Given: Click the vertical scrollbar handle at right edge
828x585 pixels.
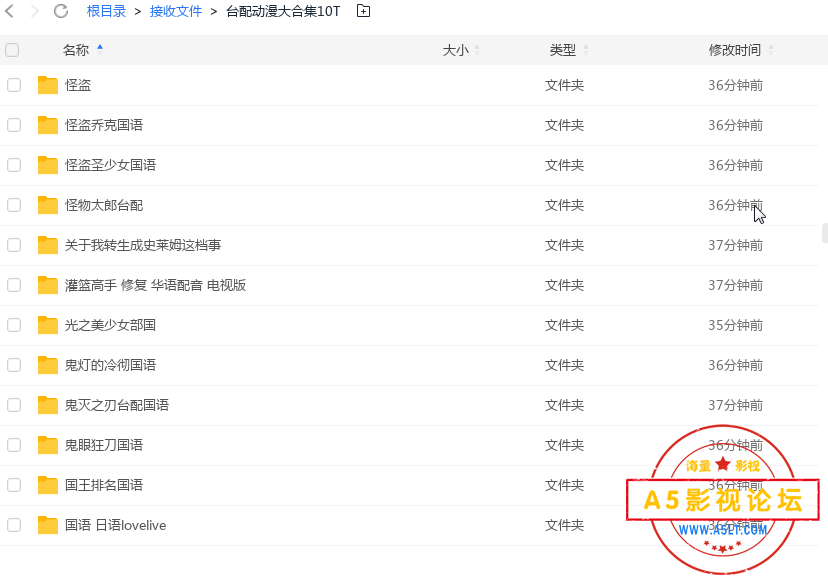Looking at the screenshot, I should point(825,233).
